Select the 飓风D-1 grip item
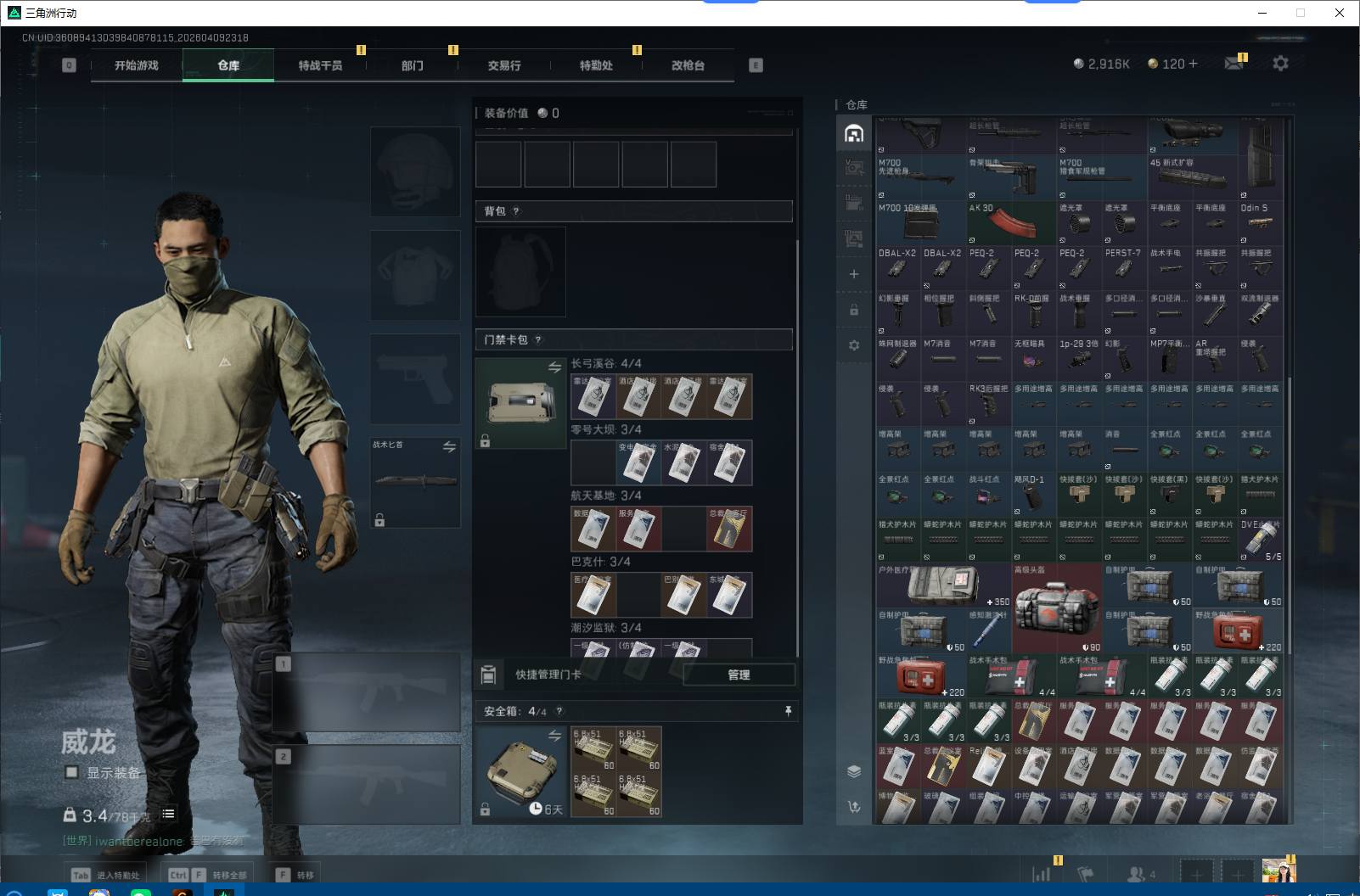Image resolution: width=1360 pixels, height=896 pixels. pos(1034,495)
